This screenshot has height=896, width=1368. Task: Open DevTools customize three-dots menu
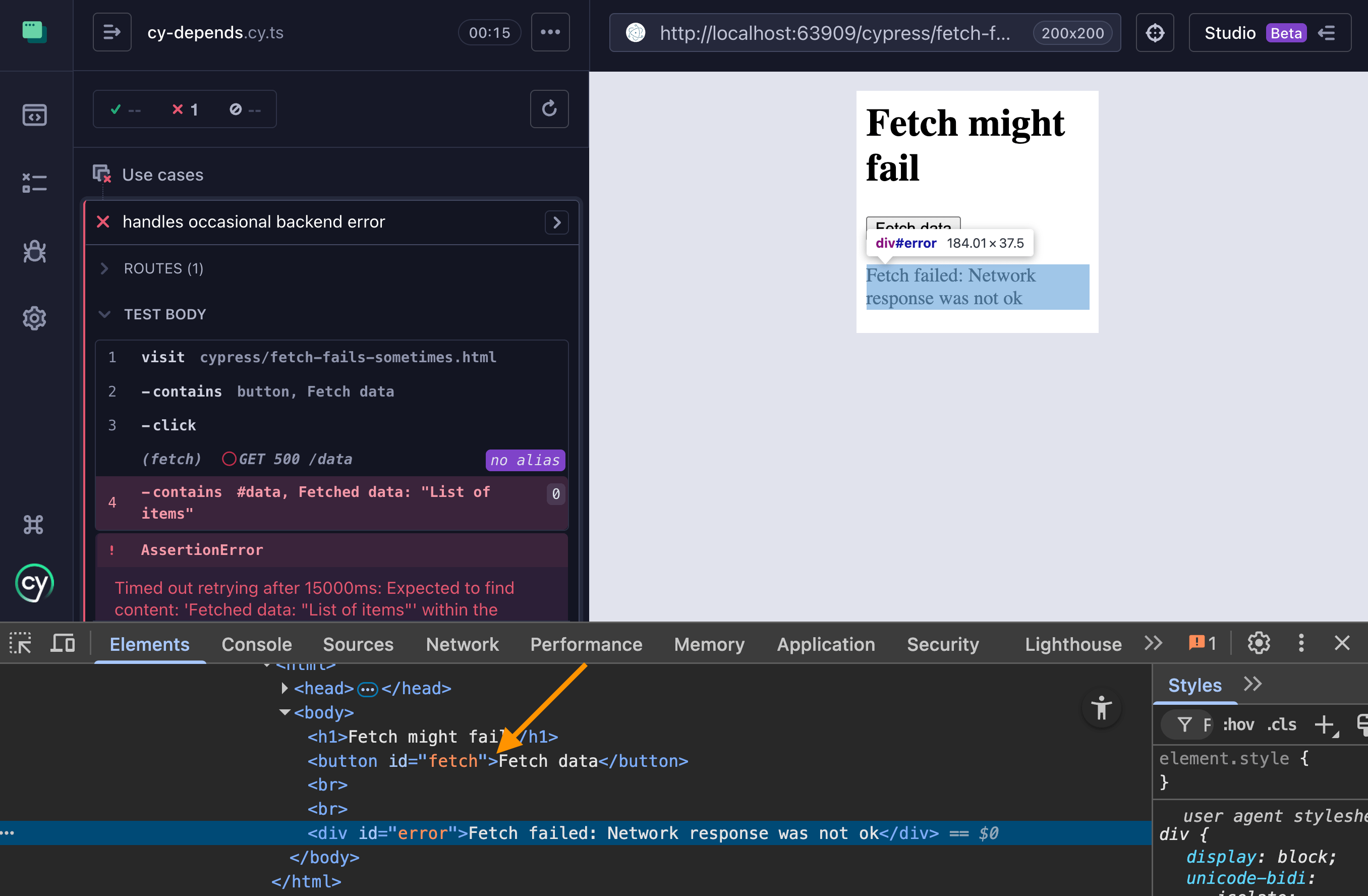[x=1301, y=643]
